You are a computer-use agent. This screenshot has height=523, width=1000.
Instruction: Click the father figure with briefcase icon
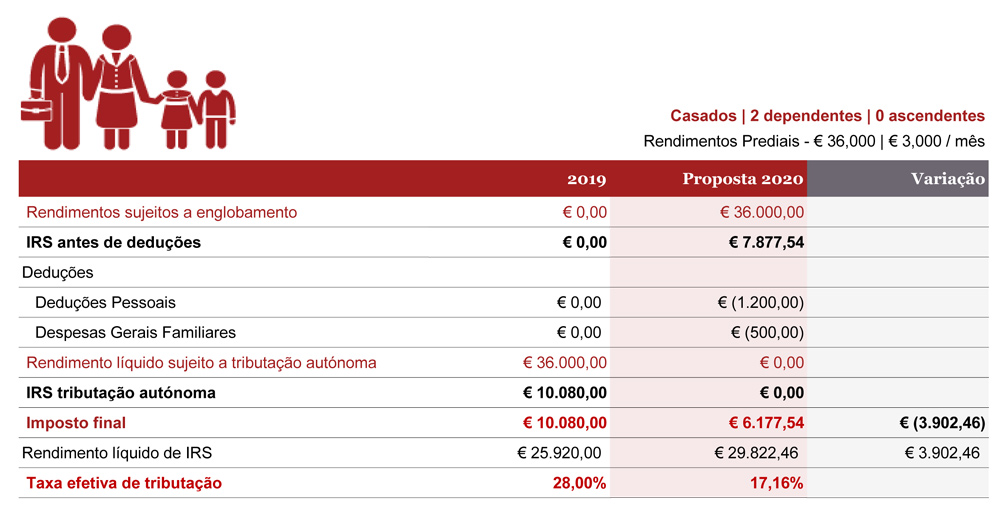pos(61,83)
